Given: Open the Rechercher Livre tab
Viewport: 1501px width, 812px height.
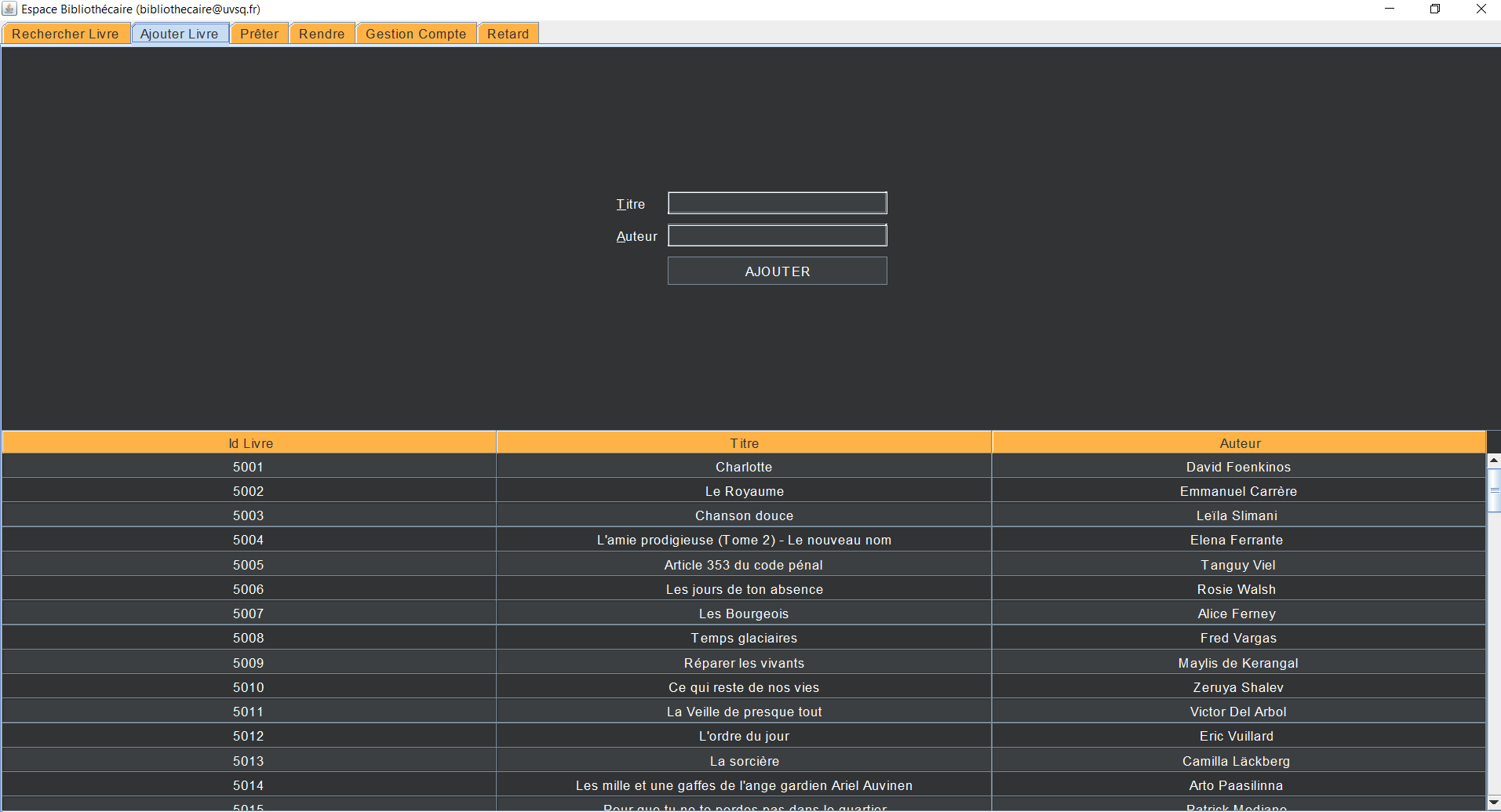Looking at the screenshot, I should click(x=66, y=34).
